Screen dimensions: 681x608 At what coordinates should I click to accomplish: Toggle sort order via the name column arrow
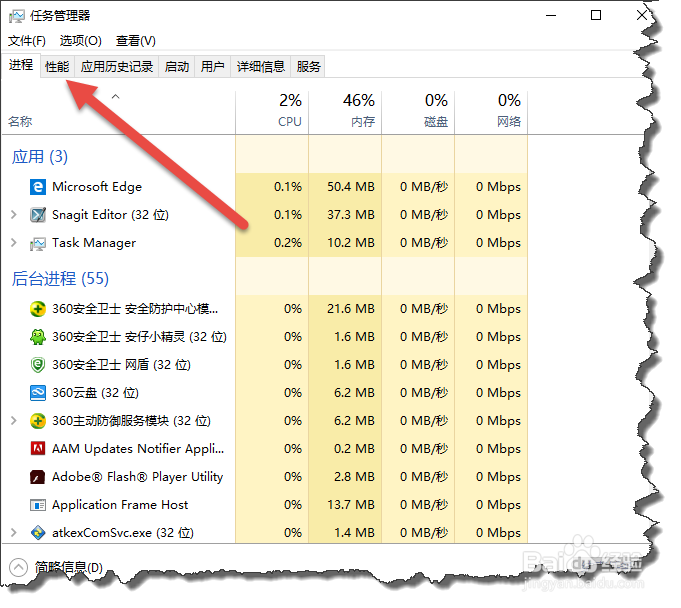pos(116,96)
